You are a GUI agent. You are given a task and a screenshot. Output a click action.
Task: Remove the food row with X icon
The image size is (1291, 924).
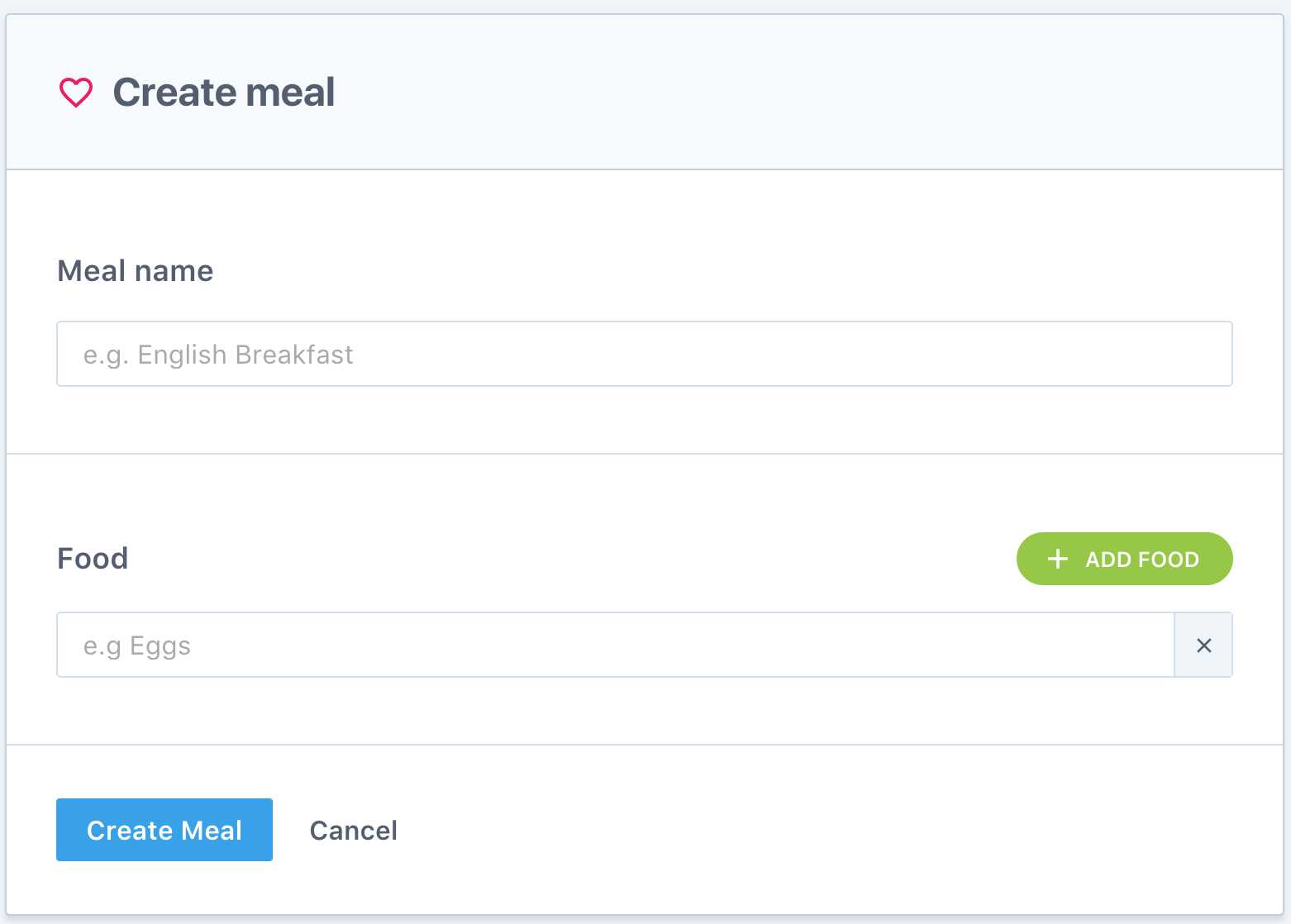click(1203, 645)
